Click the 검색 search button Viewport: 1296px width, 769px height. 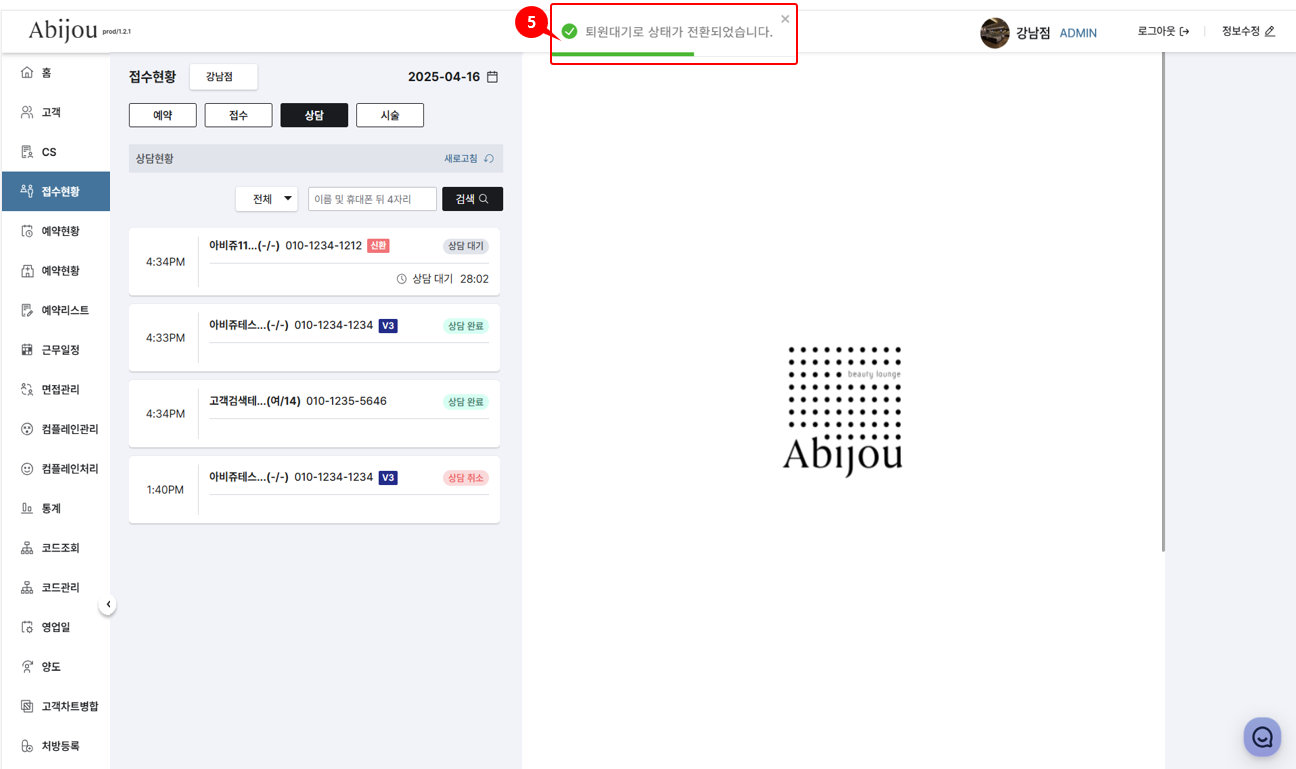pyautogui.click(x=472, y=199)
